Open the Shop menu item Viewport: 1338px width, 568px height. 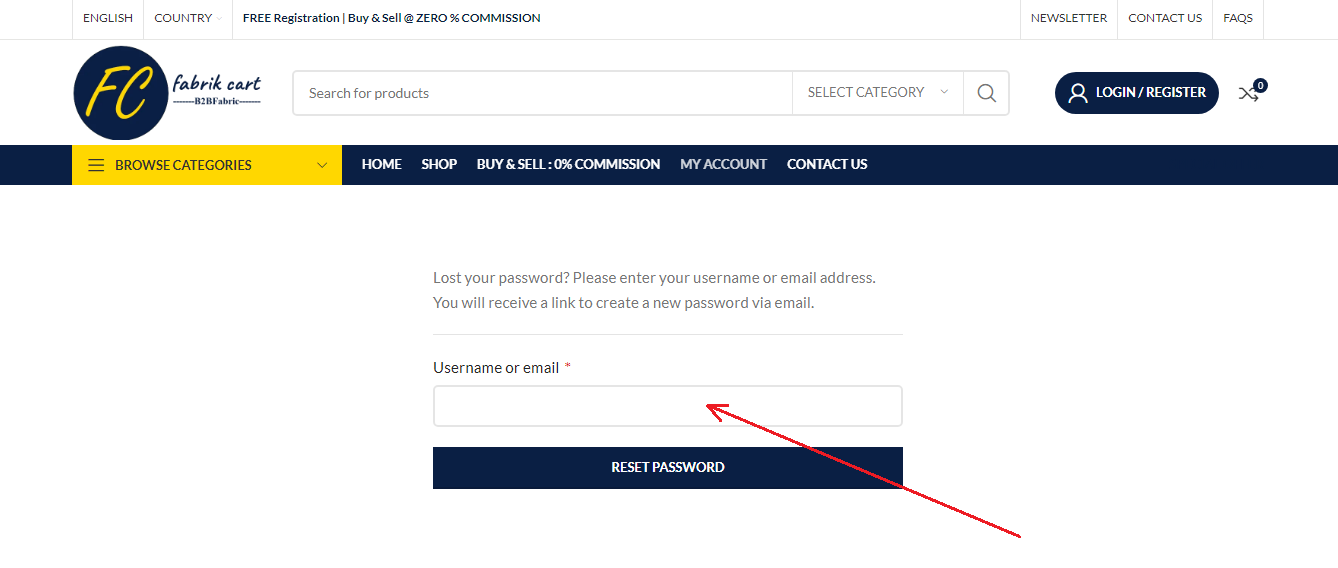pyautogui.click(x=439, y=164)
